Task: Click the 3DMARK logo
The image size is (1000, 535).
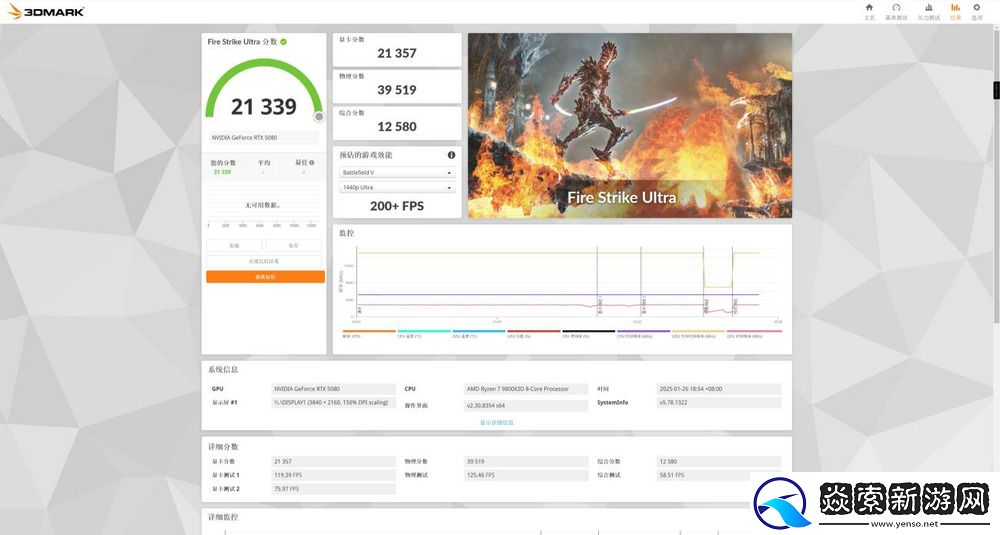Action: (x=48, y=11)
